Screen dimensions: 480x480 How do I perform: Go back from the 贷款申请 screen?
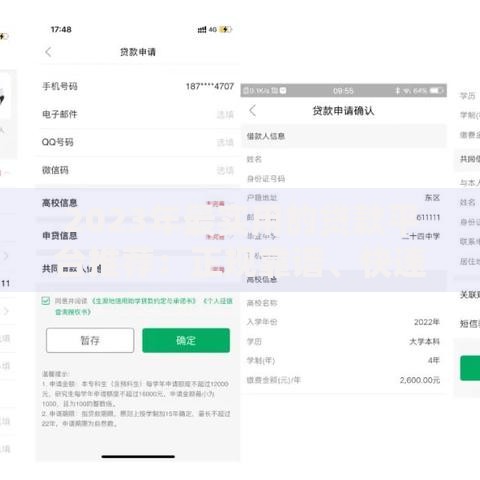pyautogui.click(x=48, y=52)
